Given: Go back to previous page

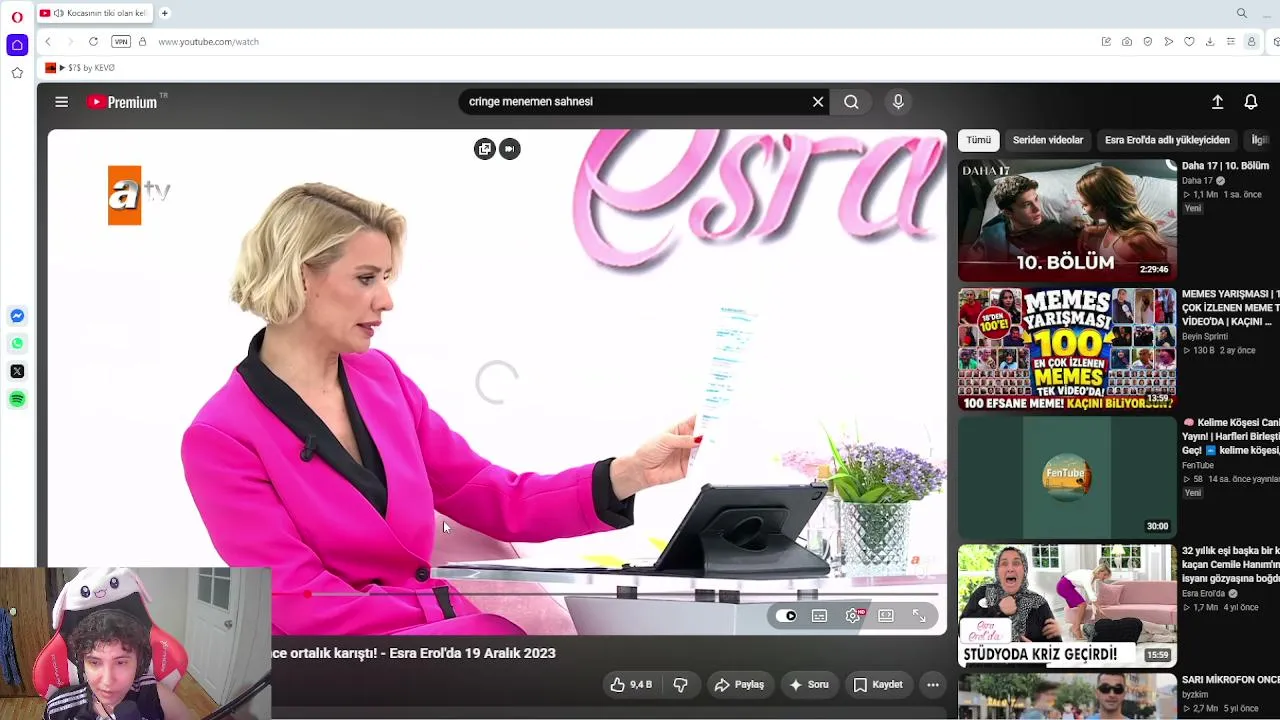Looking at the screenshot, I should click(48, 42).
